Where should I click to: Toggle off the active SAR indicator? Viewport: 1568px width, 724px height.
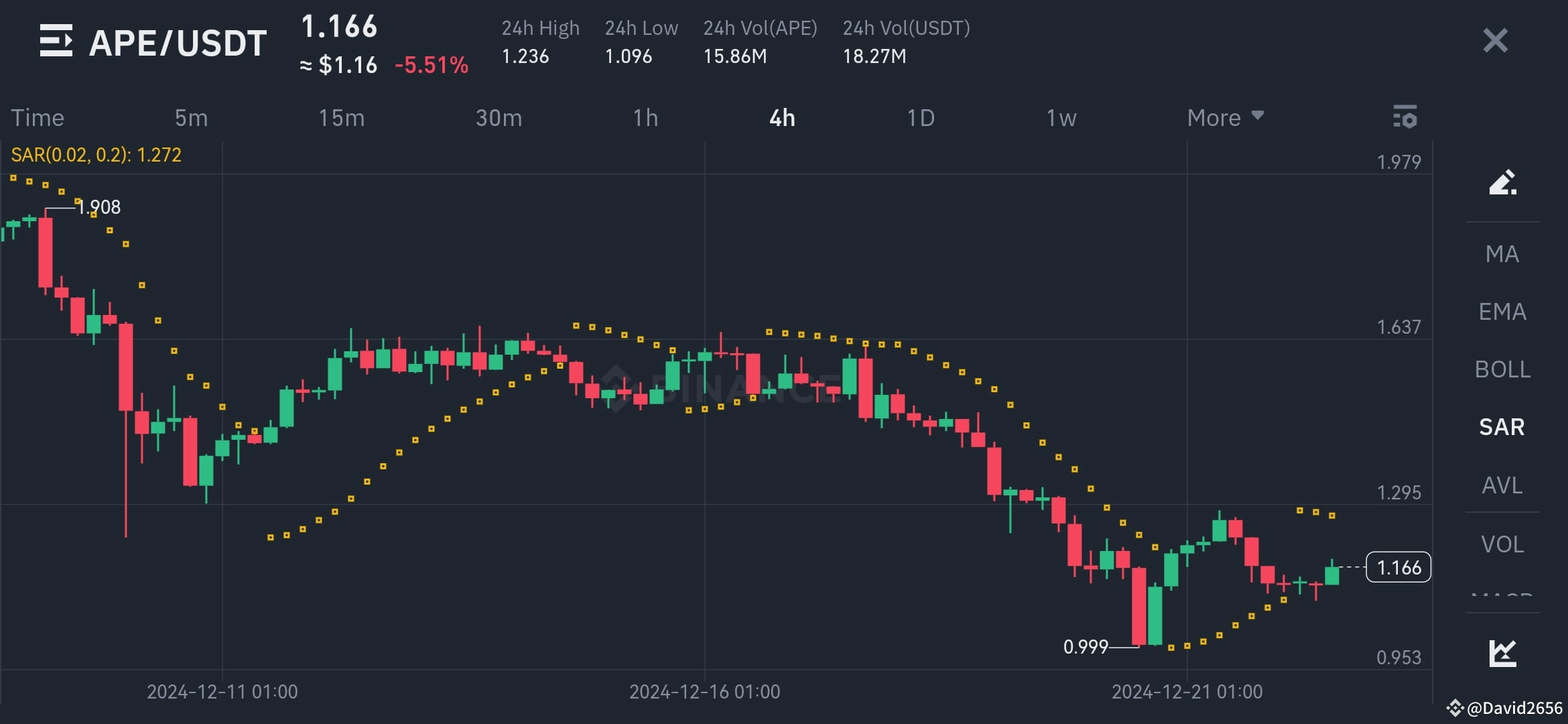point(1503,427)
